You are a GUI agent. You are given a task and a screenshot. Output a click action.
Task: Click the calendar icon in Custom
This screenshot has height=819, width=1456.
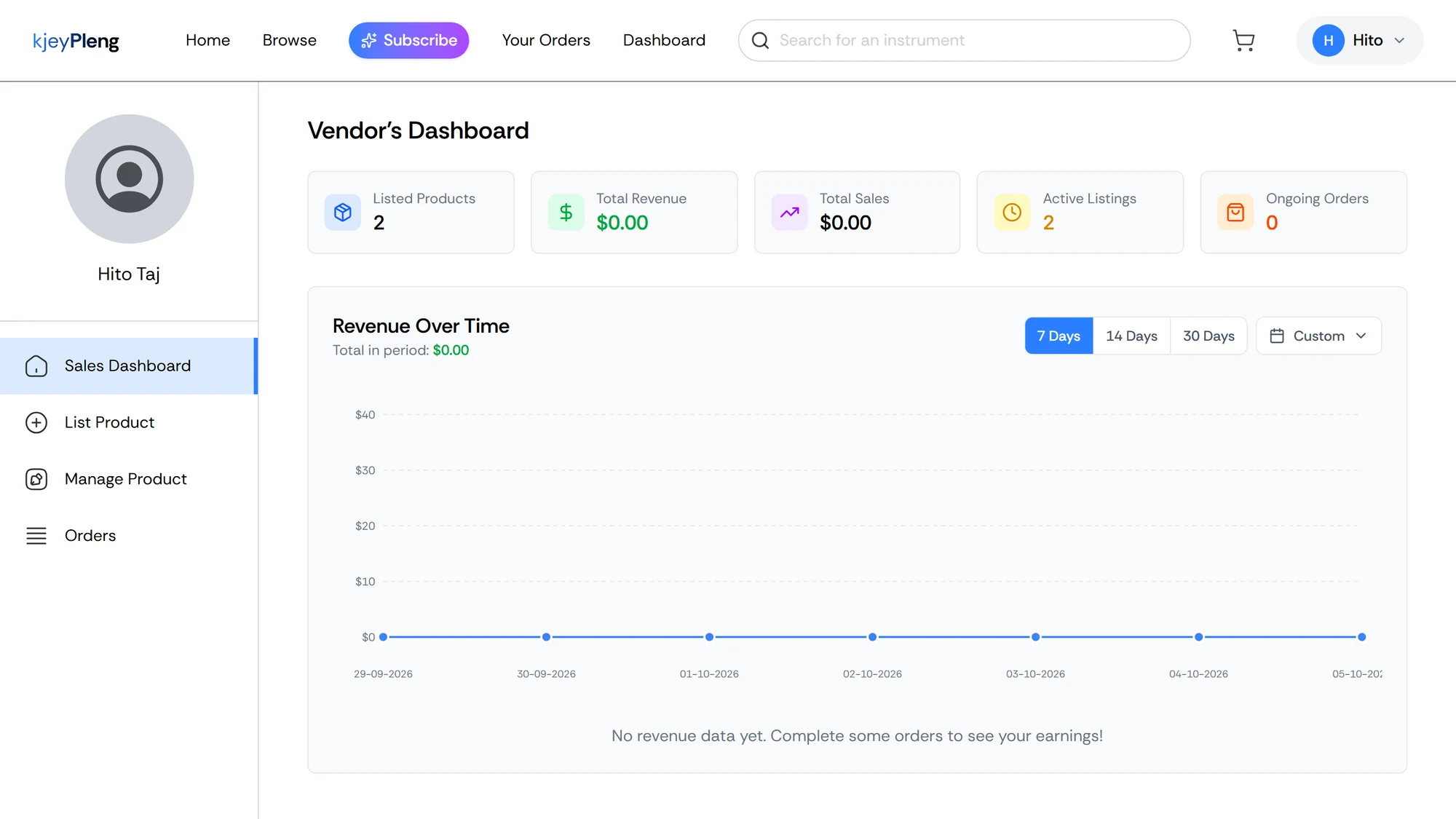tap(1277, 336)
